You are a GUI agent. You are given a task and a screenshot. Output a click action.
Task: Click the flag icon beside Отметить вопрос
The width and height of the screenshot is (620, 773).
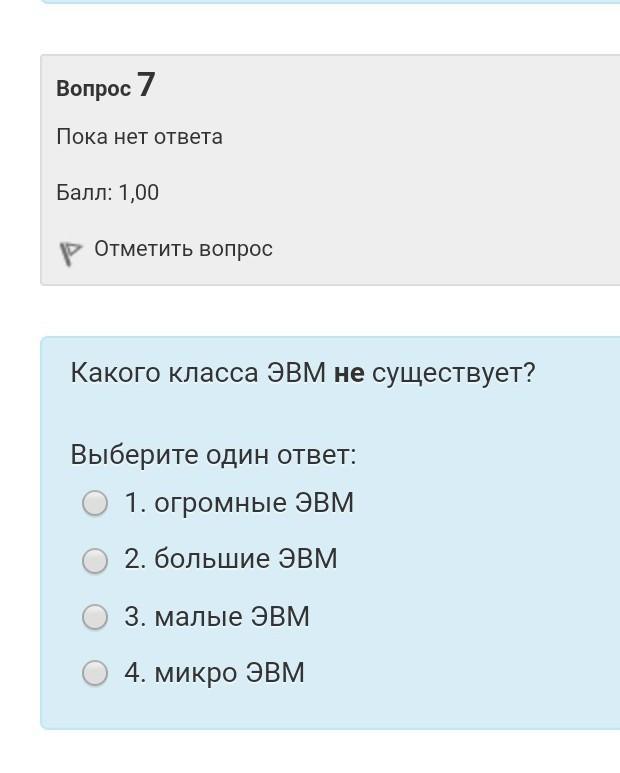pos(69,253)
